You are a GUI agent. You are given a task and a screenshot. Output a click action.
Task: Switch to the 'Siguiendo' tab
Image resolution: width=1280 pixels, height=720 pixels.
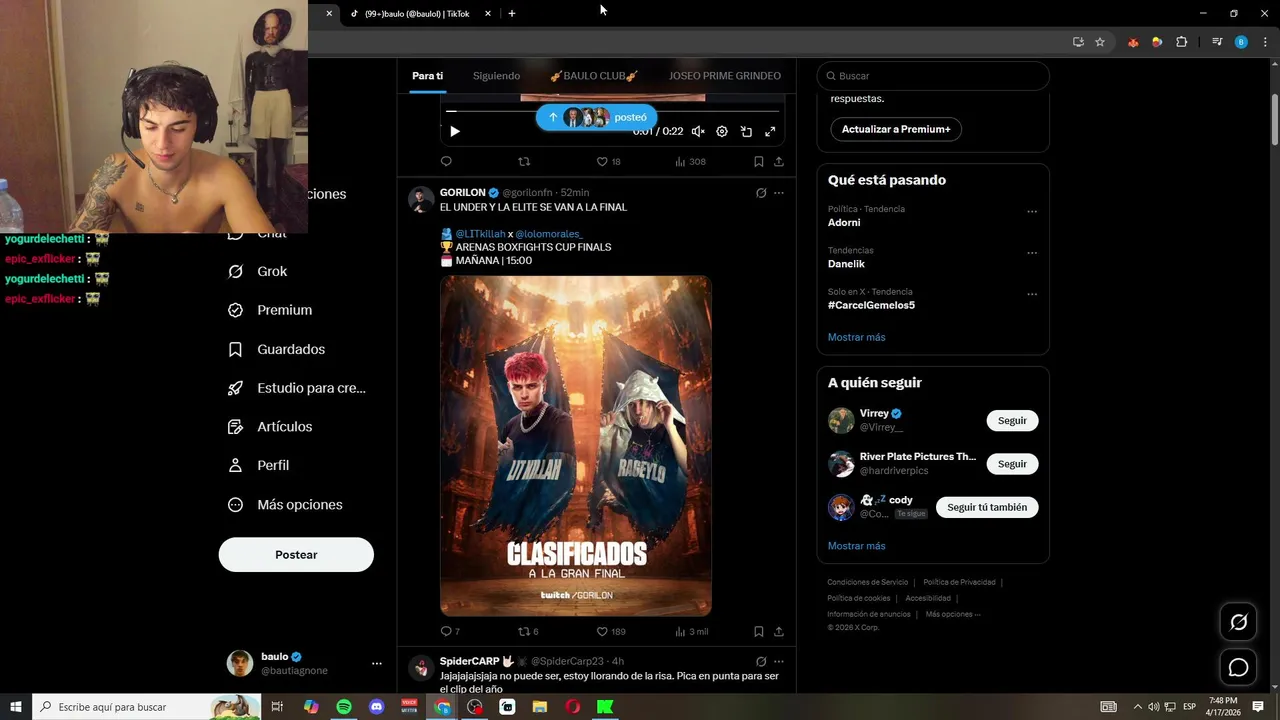[497, 76]
